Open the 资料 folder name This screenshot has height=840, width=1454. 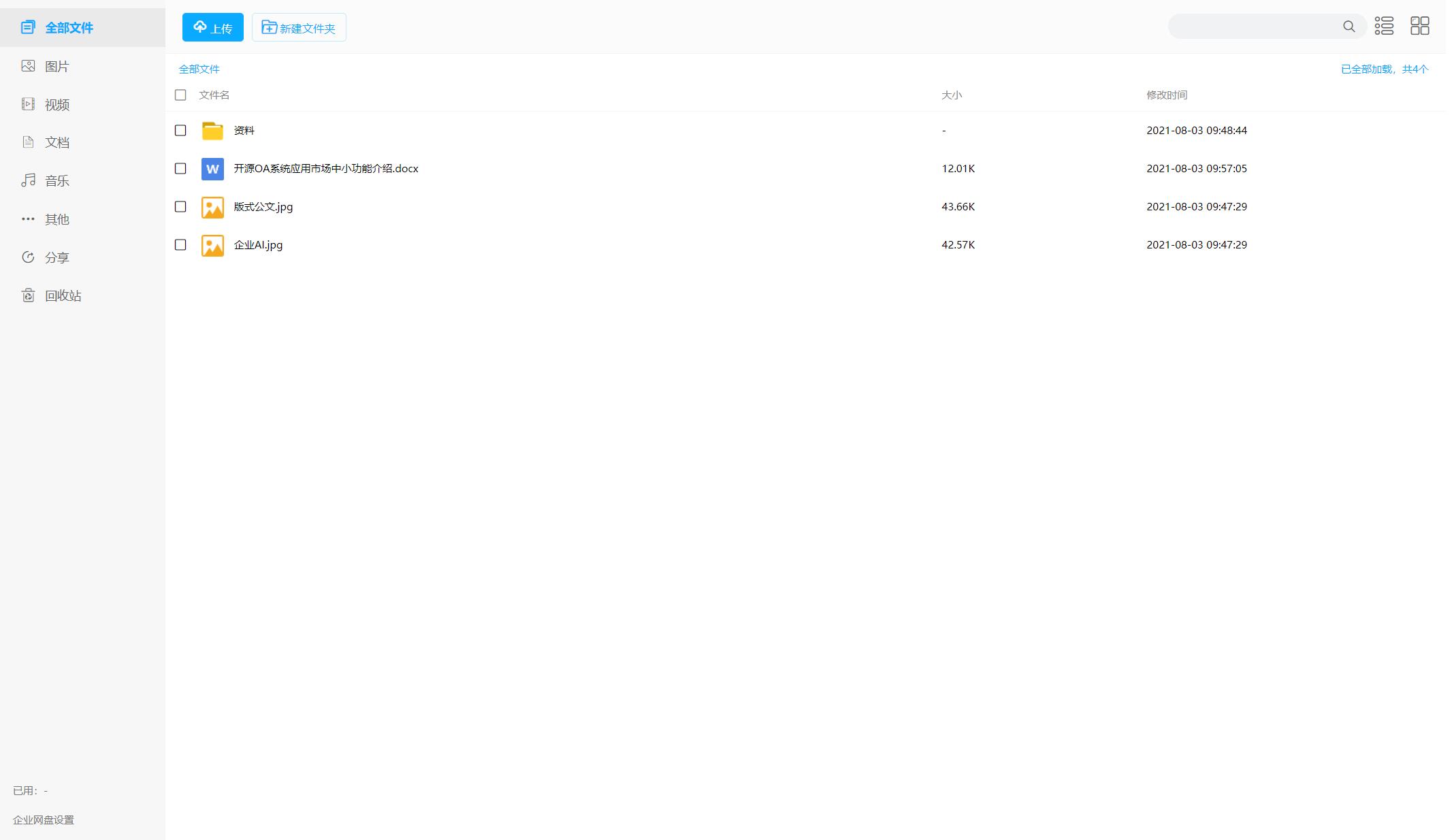tap(244, 130)
